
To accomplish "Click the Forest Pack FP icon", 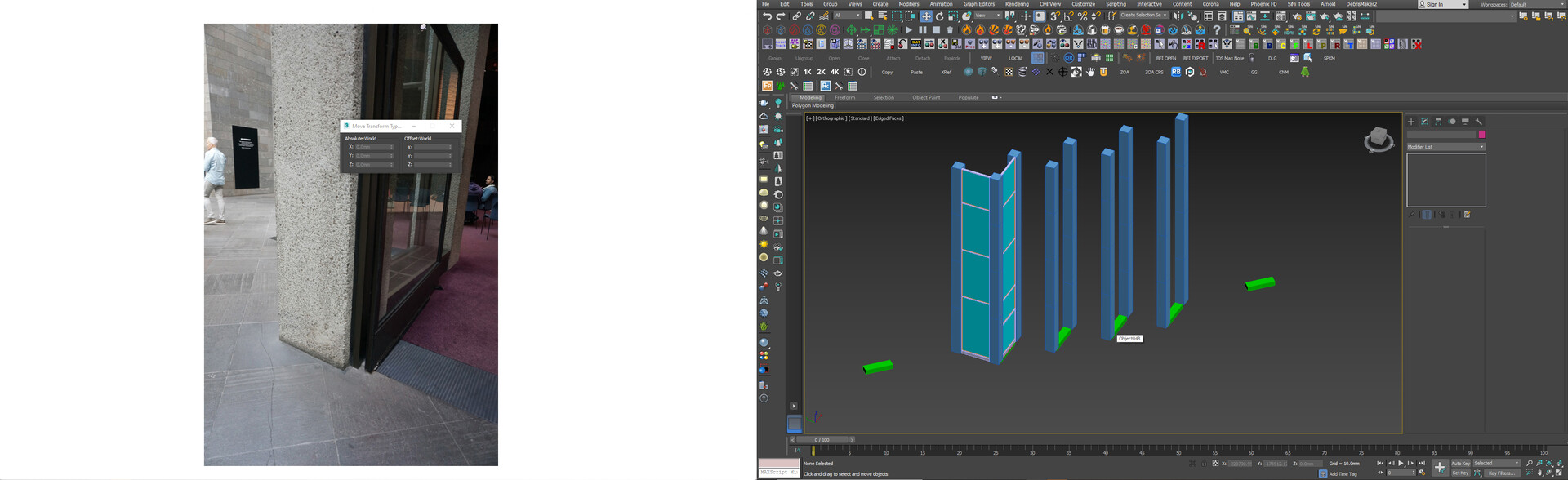I will (x=767, y=86).
